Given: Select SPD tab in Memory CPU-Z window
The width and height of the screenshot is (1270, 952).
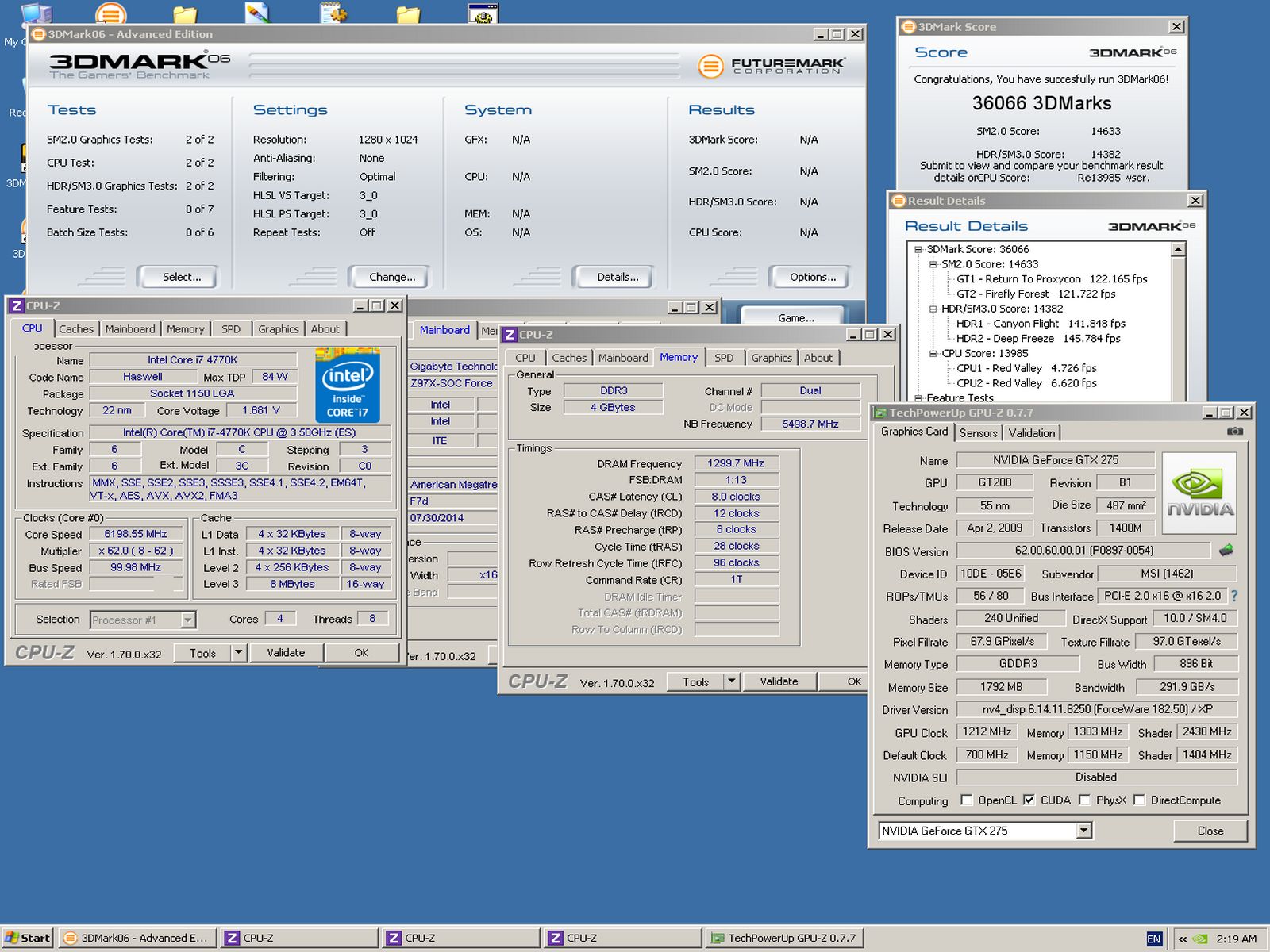Looking at the screenshot, I should [724, 358].
